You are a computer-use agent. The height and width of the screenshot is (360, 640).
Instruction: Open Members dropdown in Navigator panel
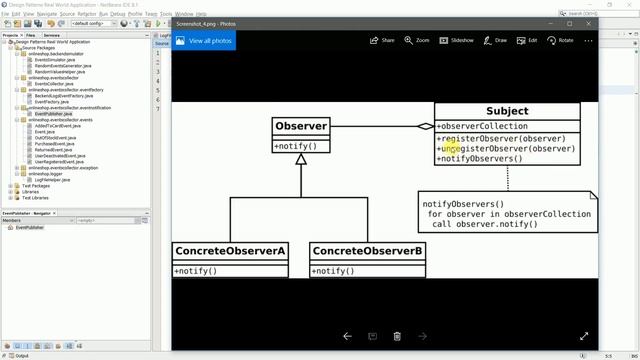(x=38, y=220)
